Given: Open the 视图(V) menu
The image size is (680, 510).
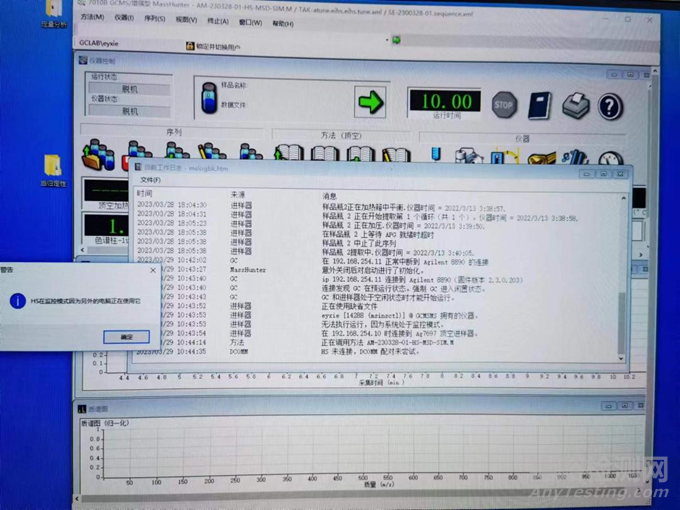Looking at the screenshot, I should [x=186, y=18].
